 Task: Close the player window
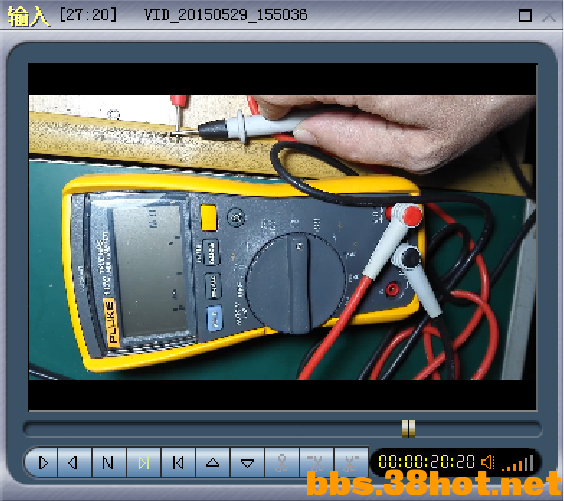[x=549, y=16]
